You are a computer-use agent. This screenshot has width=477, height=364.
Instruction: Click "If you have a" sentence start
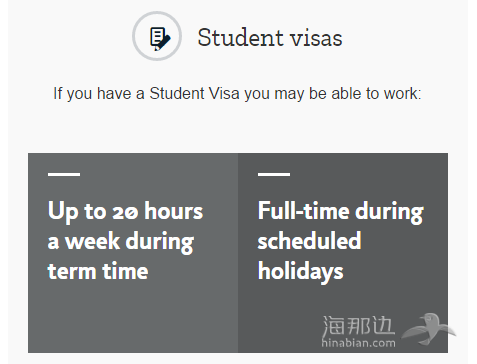(x=99, y=93)
